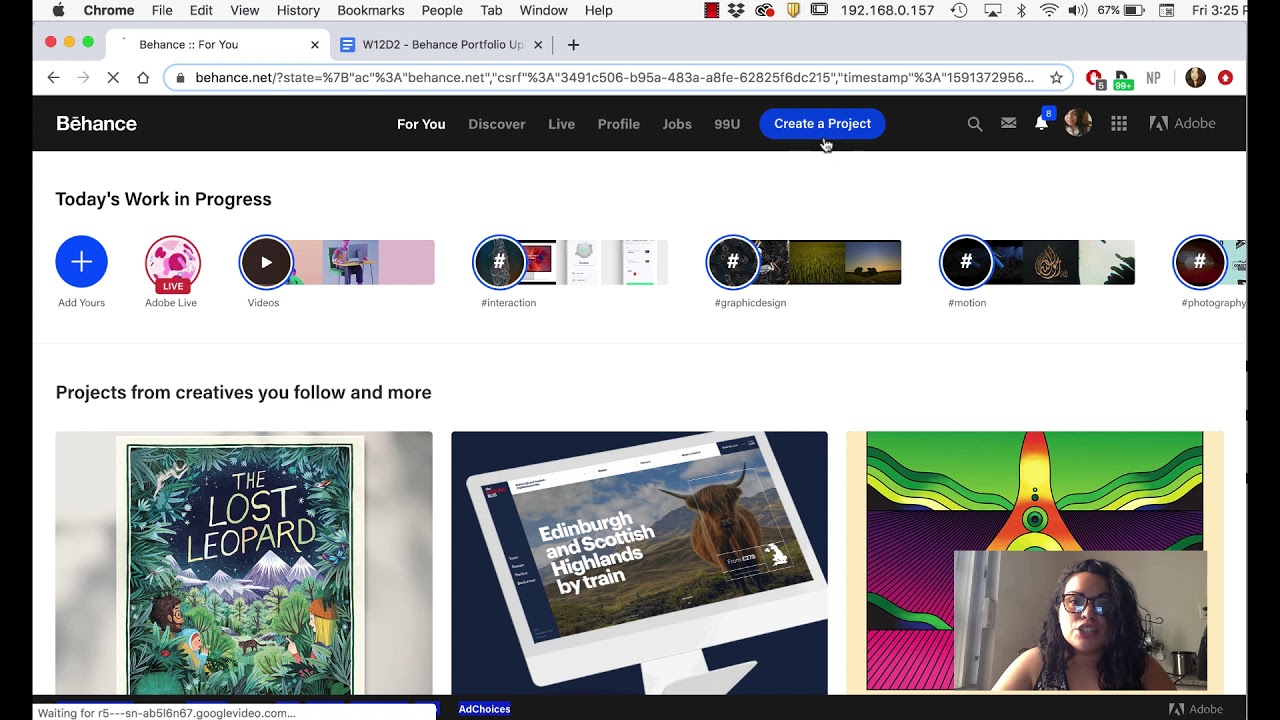Click the Dropbox menu bar icon

point(736,10)
